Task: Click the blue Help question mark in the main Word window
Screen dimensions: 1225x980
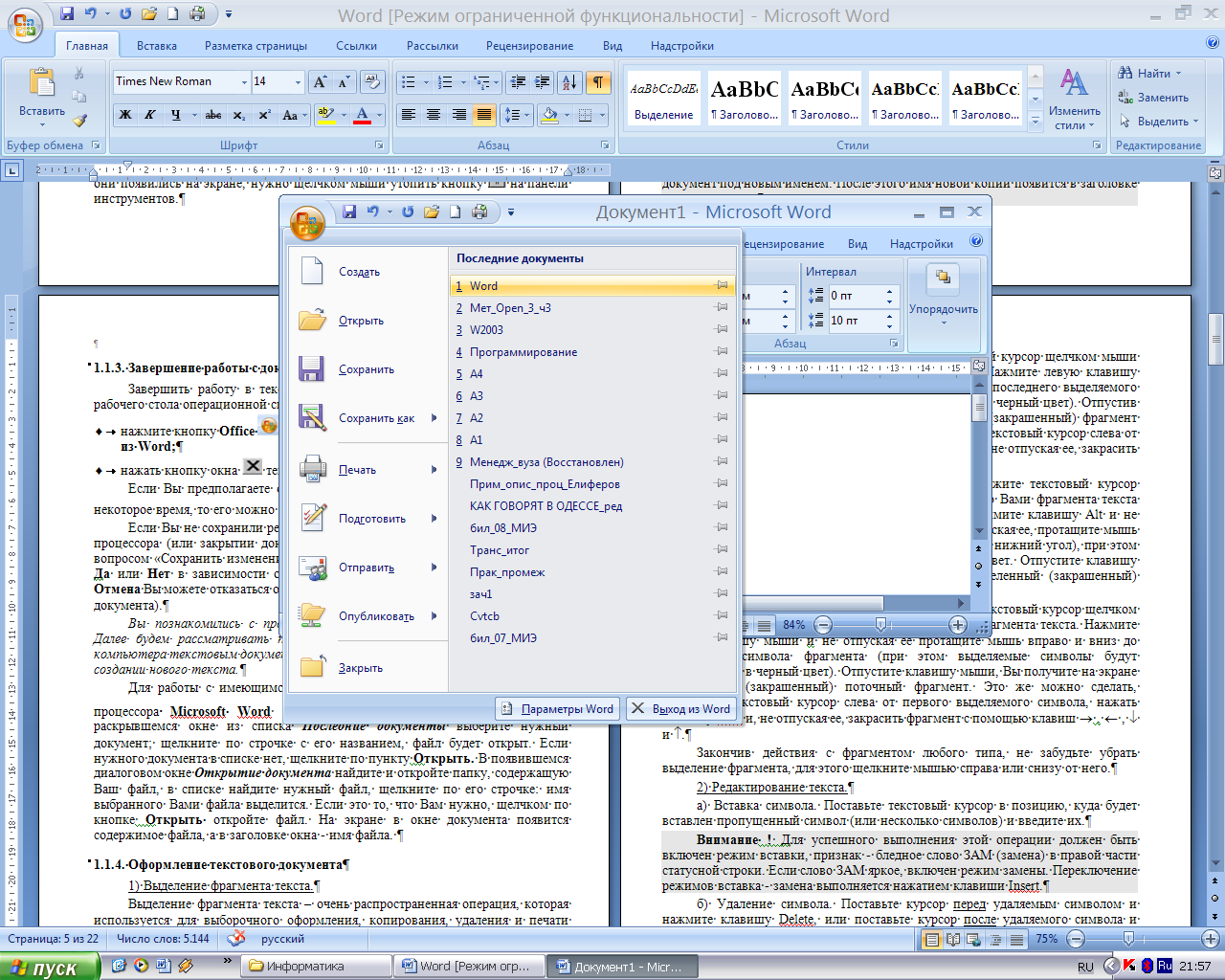Action: point(1212,43)
